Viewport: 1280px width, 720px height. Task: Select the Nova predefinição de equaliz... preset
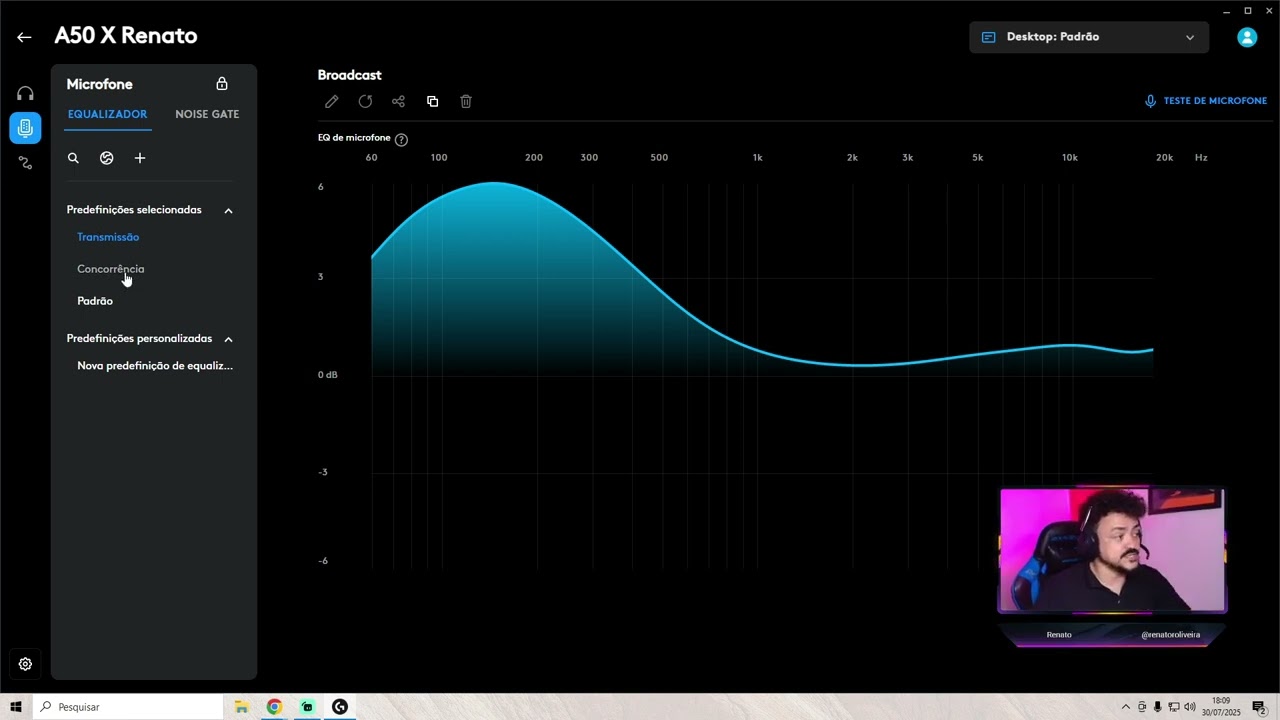(x=155, y=366)
